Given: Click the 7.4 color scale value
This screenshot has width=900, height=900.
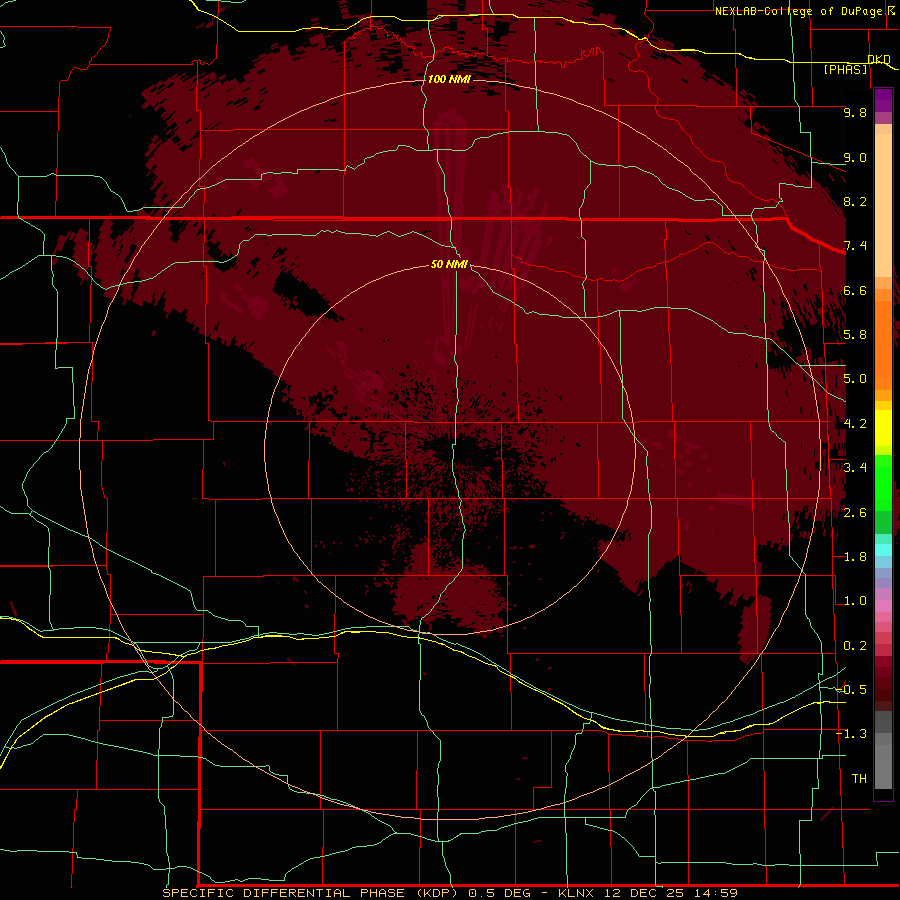Looking at the screenshot, I should coord(855,246).
